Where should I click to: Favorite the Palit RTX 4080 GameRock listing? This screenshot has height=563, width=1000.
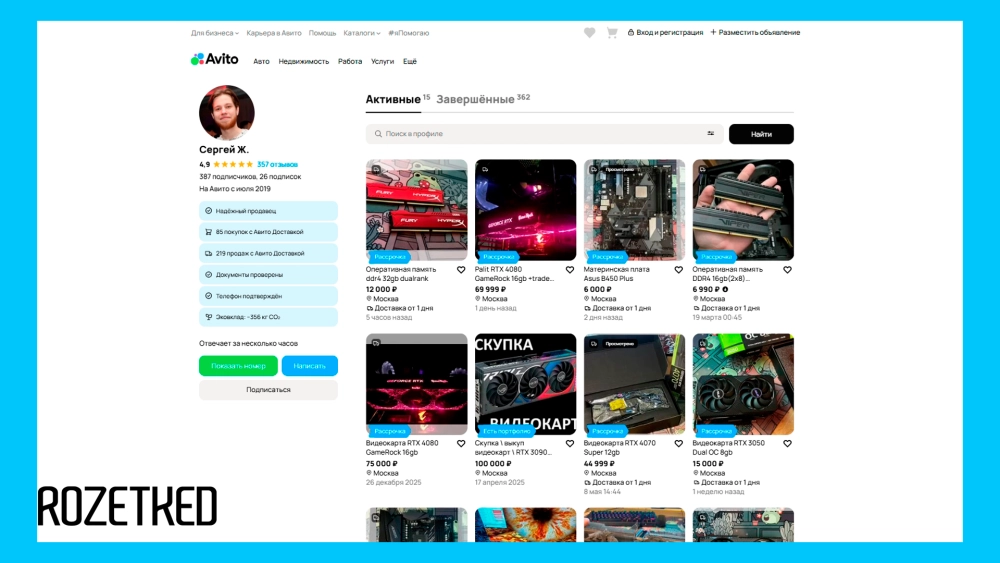pyautogui.click(x=570, y=270)
